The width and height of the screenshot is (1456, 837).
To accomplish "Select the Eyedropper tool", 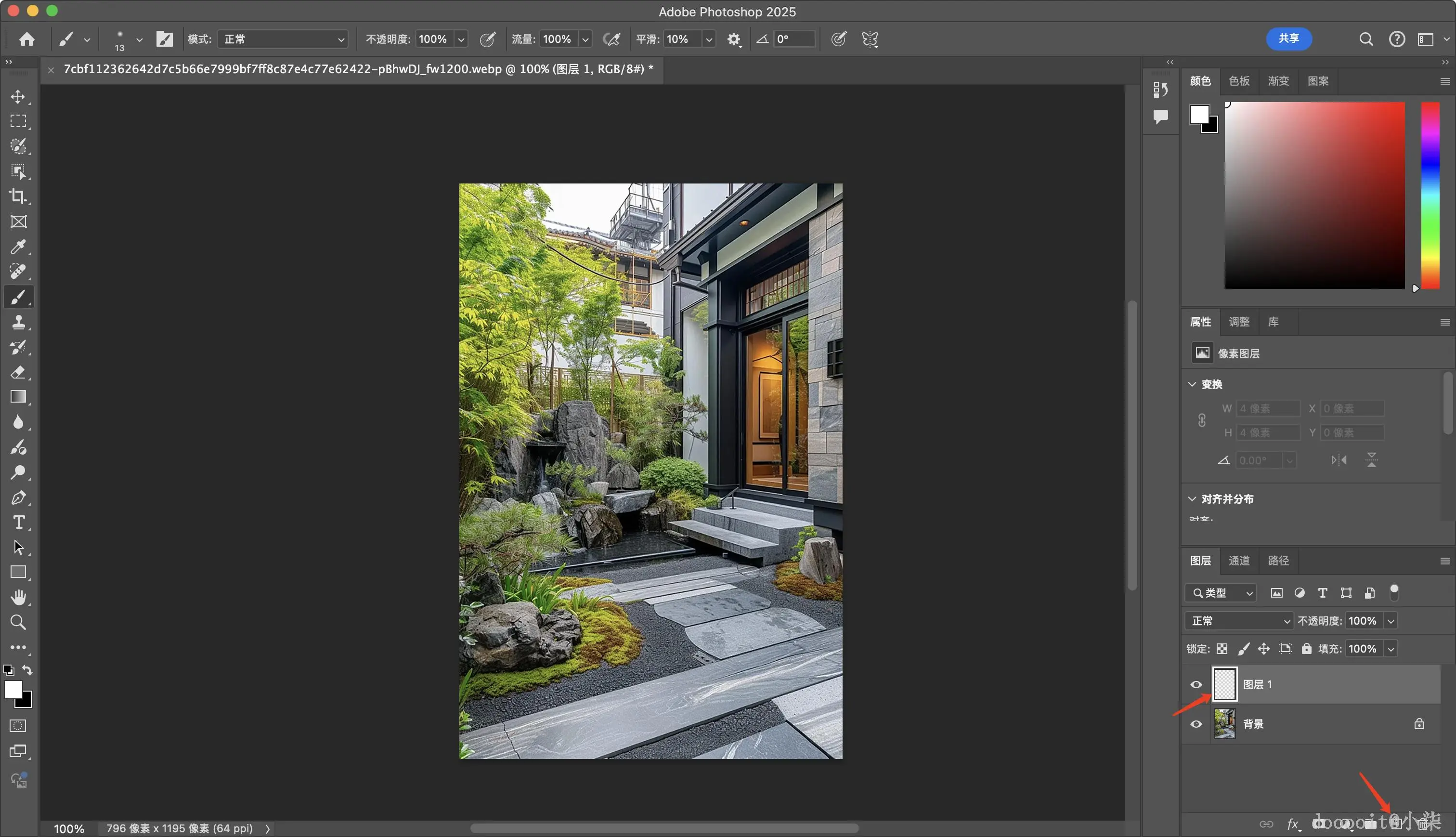I will 18,247.
